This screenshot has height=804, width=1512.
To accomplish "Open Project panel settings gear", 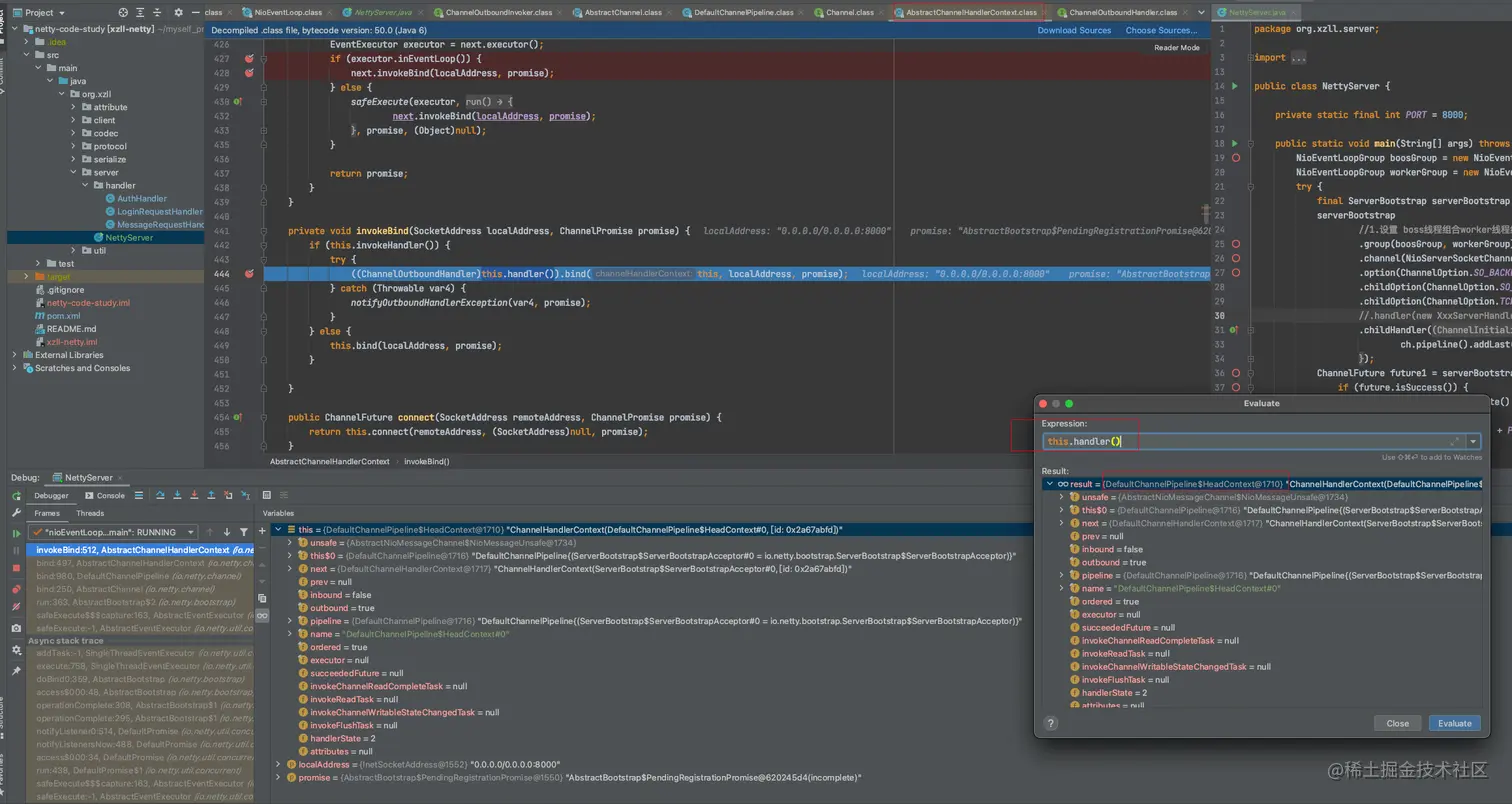I will (x=178, y=12).
